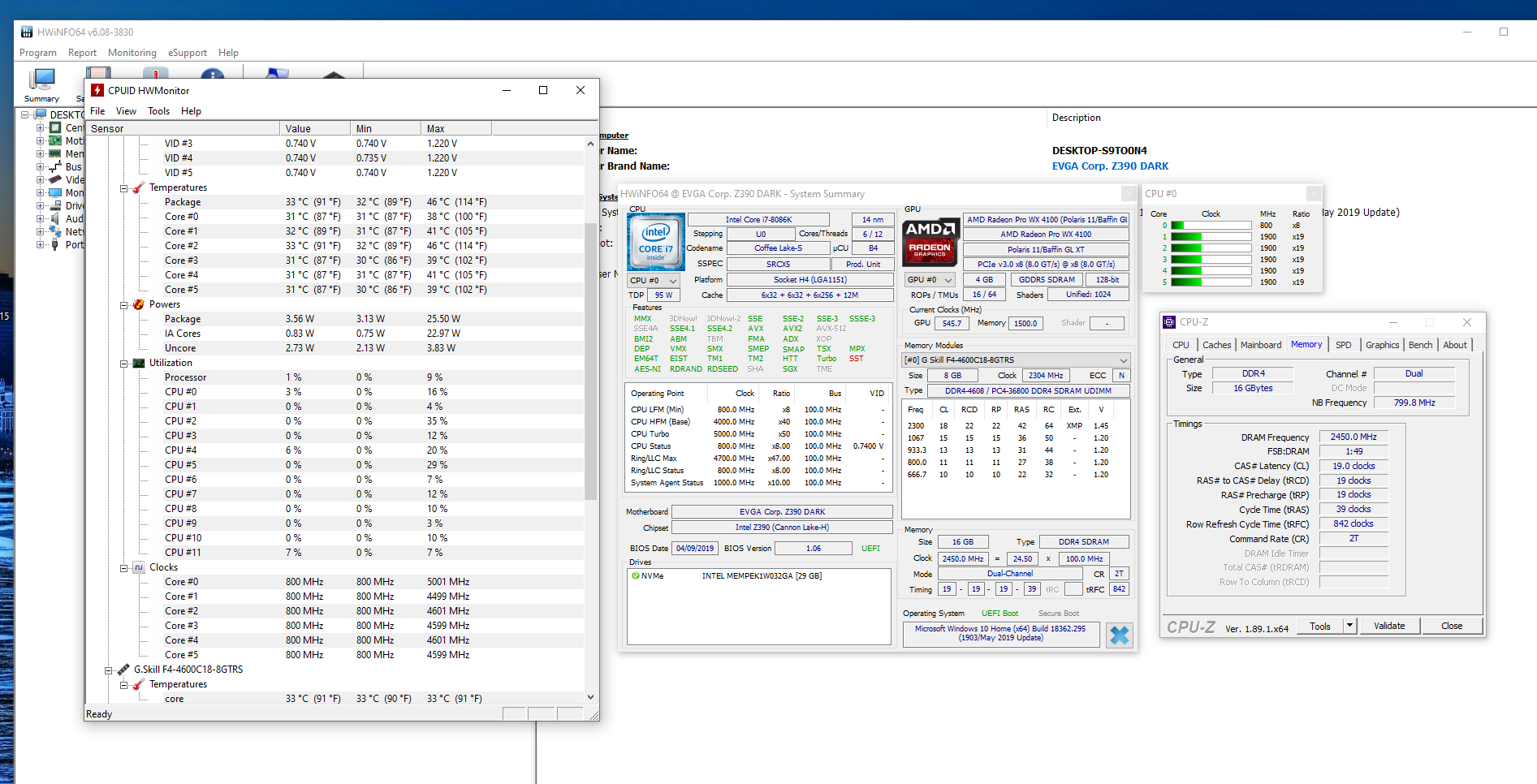Click the Max column header in HWMonitor

pos(456,128)
